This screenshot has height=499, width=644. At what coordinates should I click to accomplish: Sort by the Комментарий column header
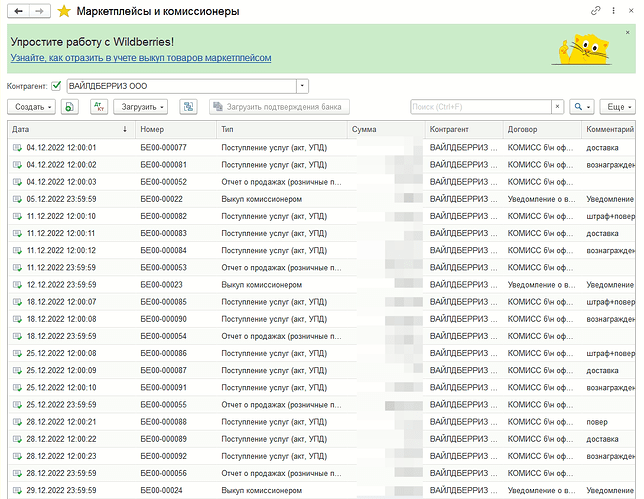click(610, 129)
